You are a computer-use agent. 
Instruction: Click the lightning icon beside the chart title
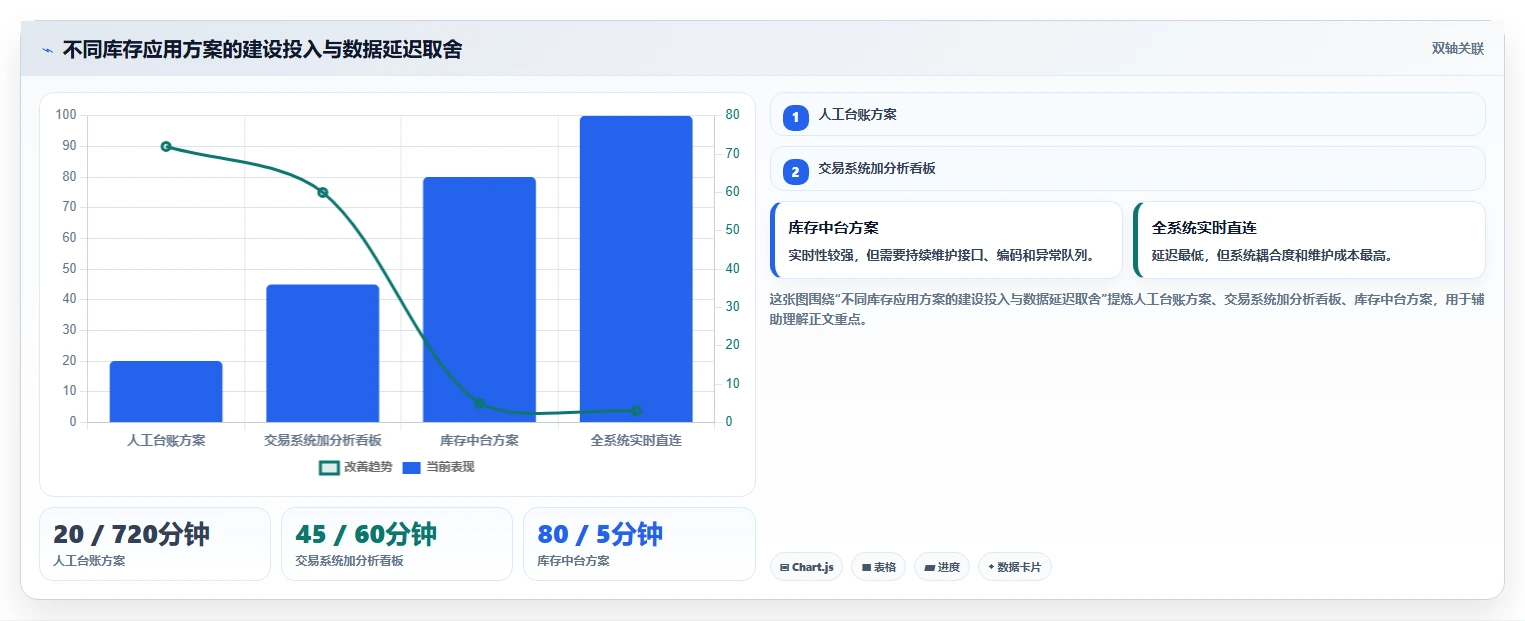pos(47,50)
